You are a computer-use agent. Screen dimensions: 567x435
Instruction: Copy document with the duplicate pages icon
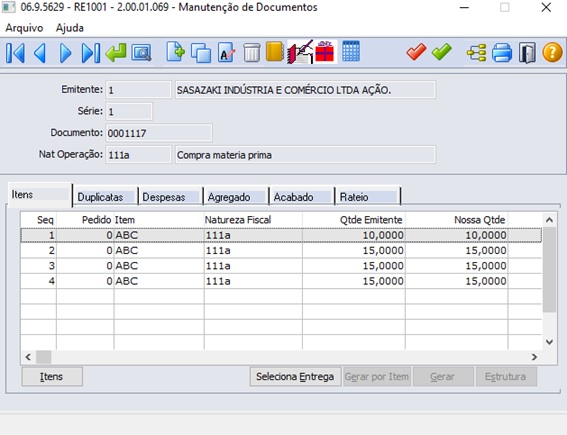click(x=201, y=53)
